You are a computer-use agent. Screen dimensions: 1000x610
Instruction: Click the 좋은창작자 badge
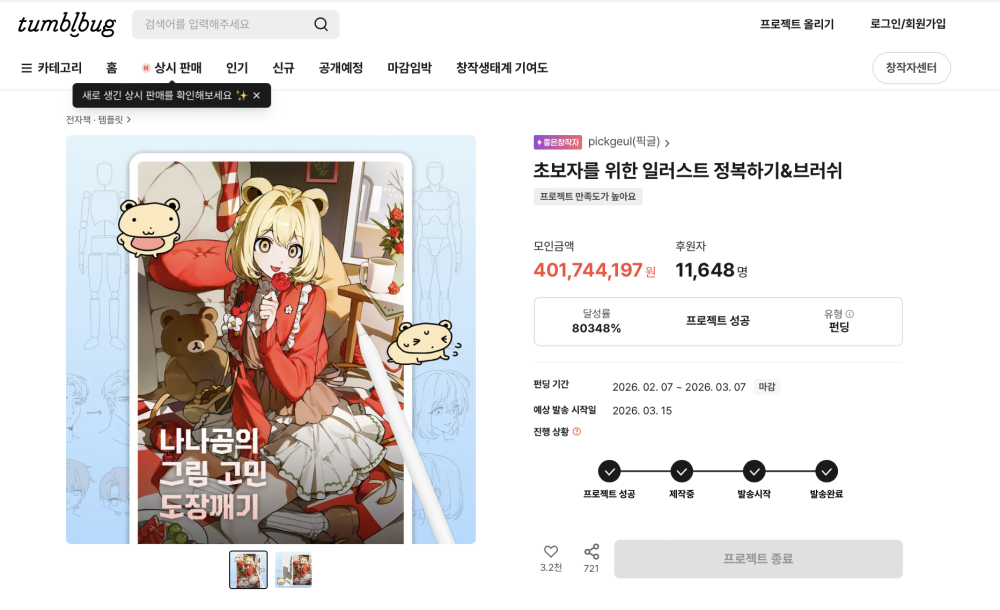click(557, 142)
